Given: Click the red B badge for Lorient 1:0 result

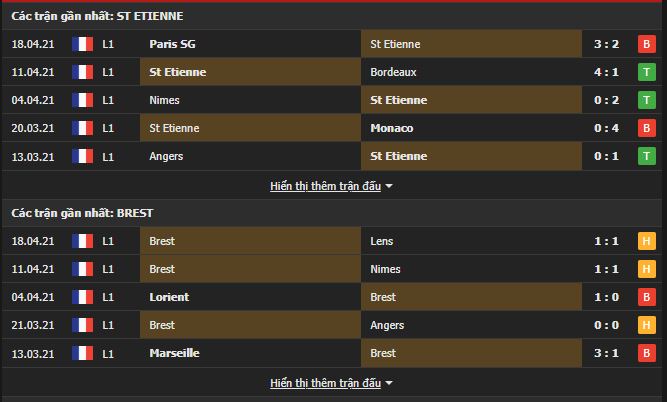Looking at the screenshot, I should 646,297.
